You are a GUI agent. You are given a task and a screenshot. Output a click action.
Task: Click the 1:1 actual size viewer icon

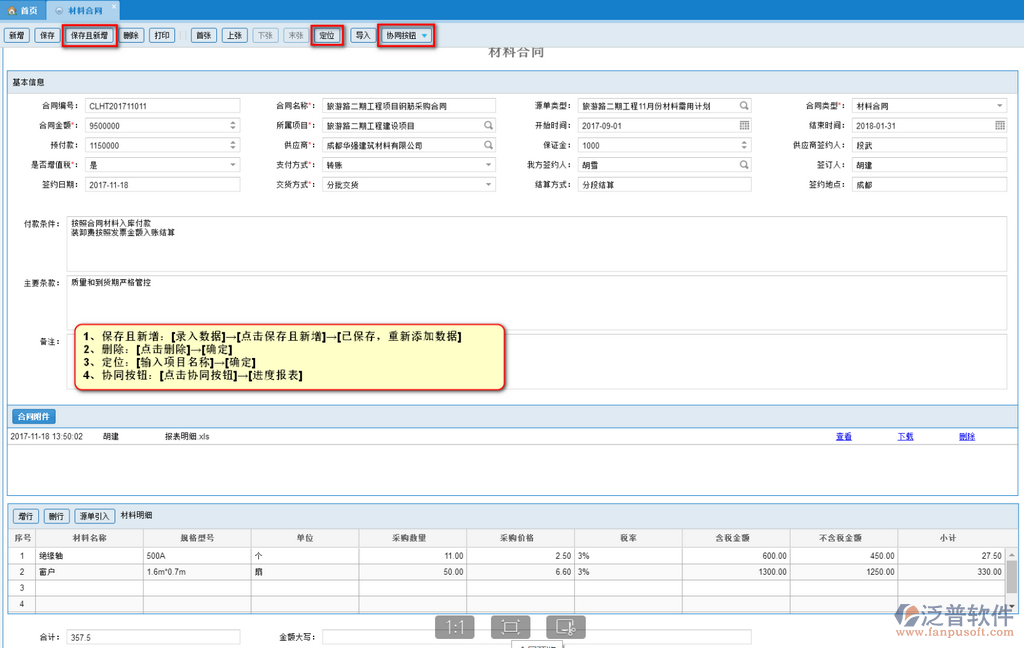(455, 627)
